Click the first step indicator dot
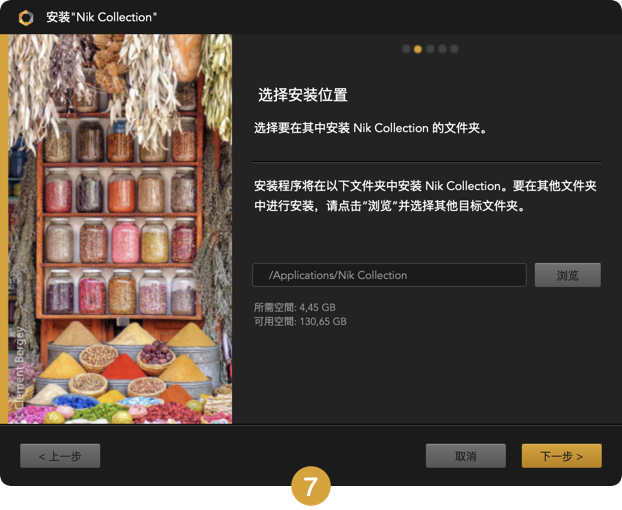The image size is (622, 510). 406,49
